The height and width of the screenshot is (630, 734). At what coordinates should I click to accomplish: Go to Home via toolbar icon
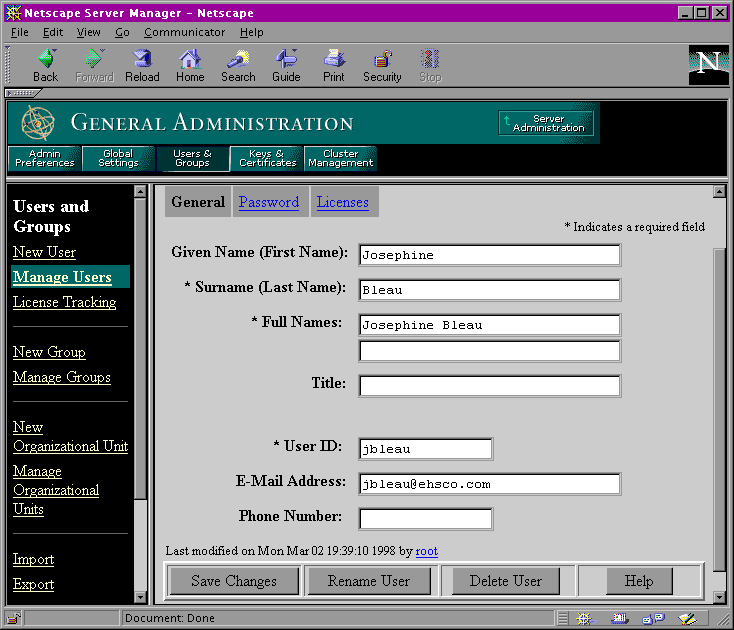click(190, 60)
